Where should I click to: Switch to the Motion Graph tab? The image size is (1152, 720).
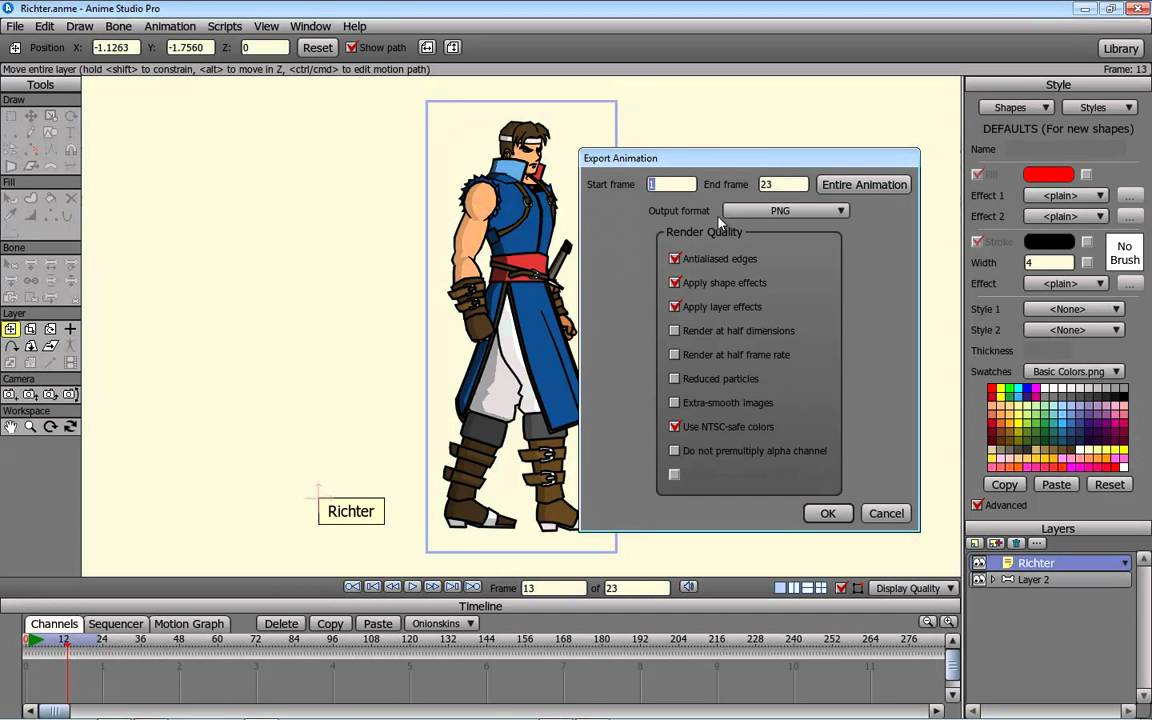coord(189,624)
